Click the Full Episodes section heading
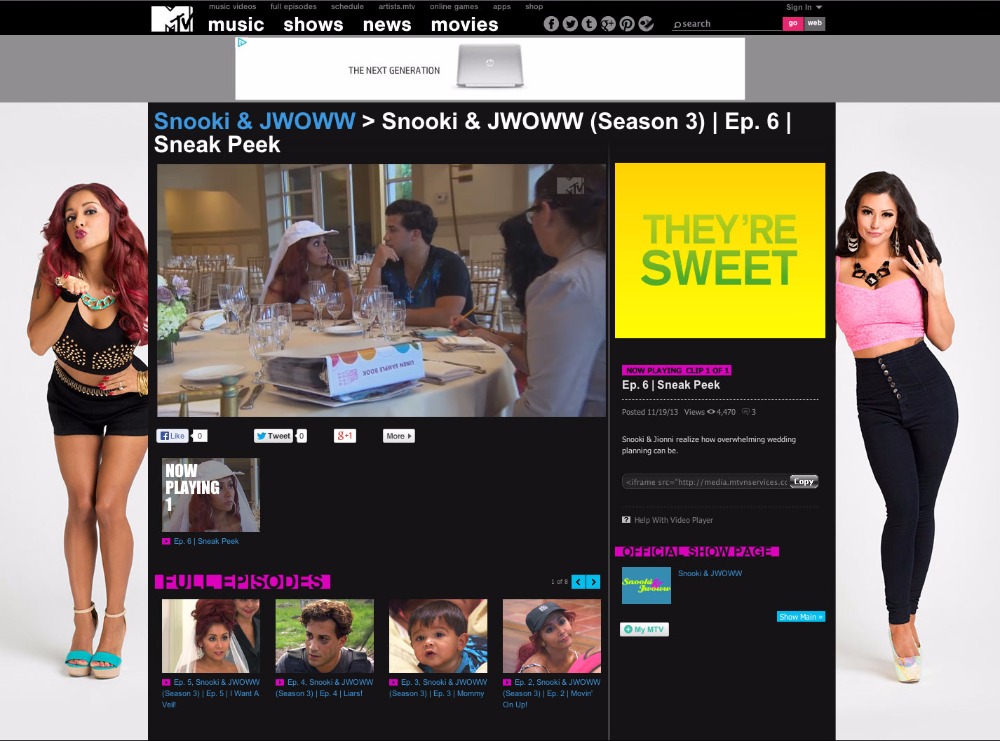Viewport: 1000px width, 741px height. [242, 582]
